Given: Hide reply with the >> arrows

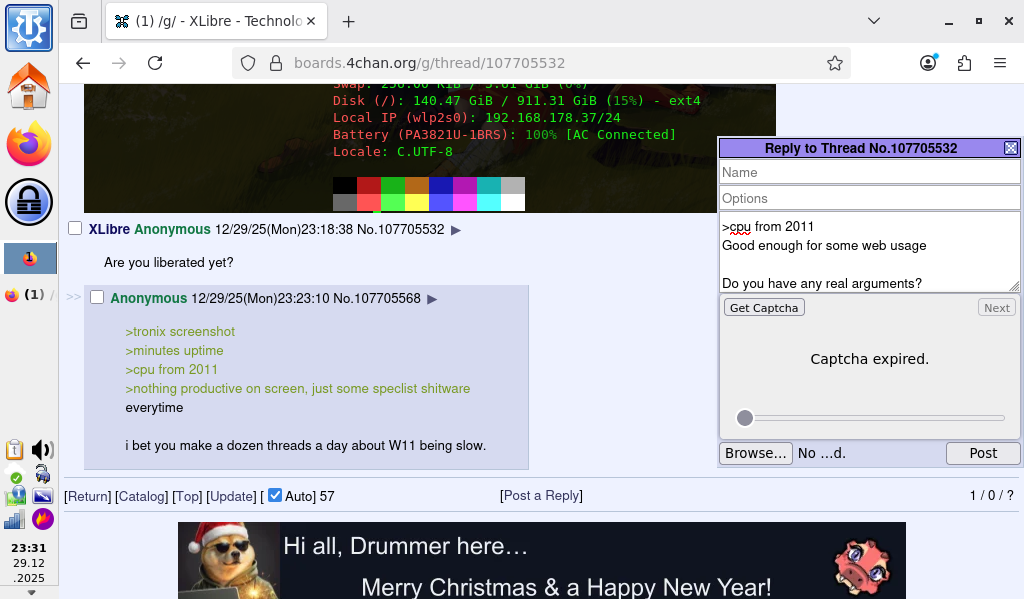Looking at the screenshot, I should [73, 297].
